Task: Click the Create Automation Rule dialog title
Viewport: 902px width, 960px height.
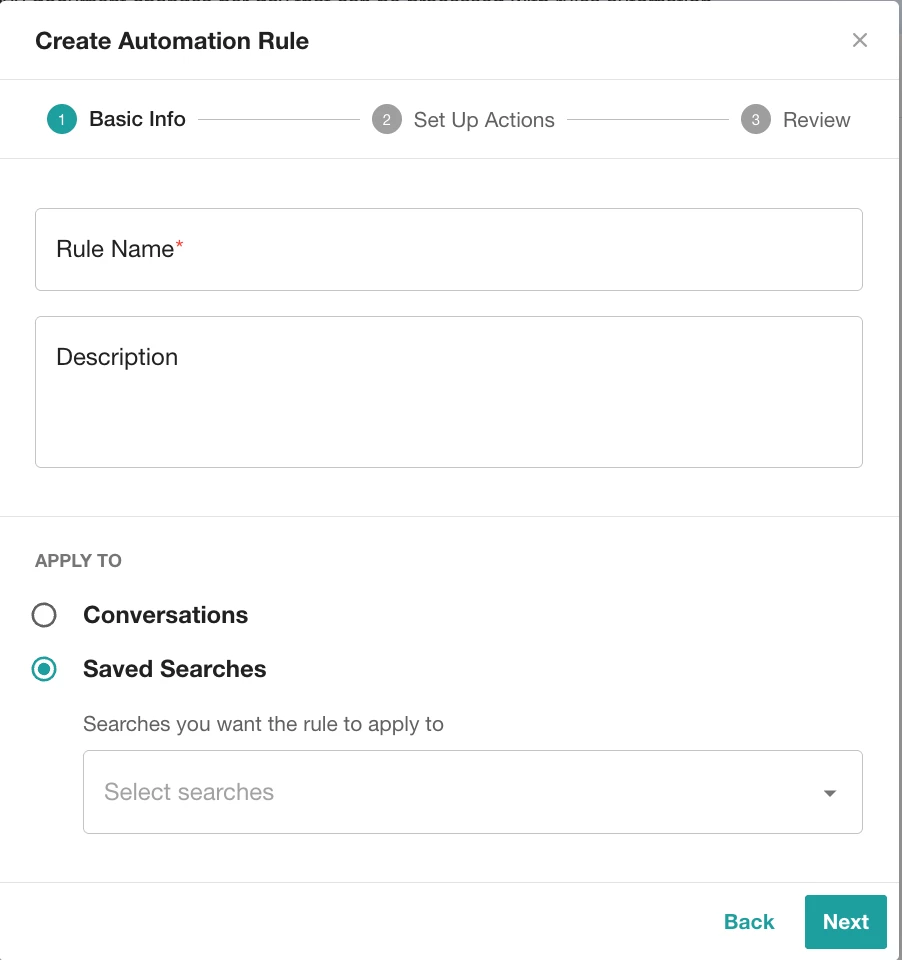Action: 172,41
